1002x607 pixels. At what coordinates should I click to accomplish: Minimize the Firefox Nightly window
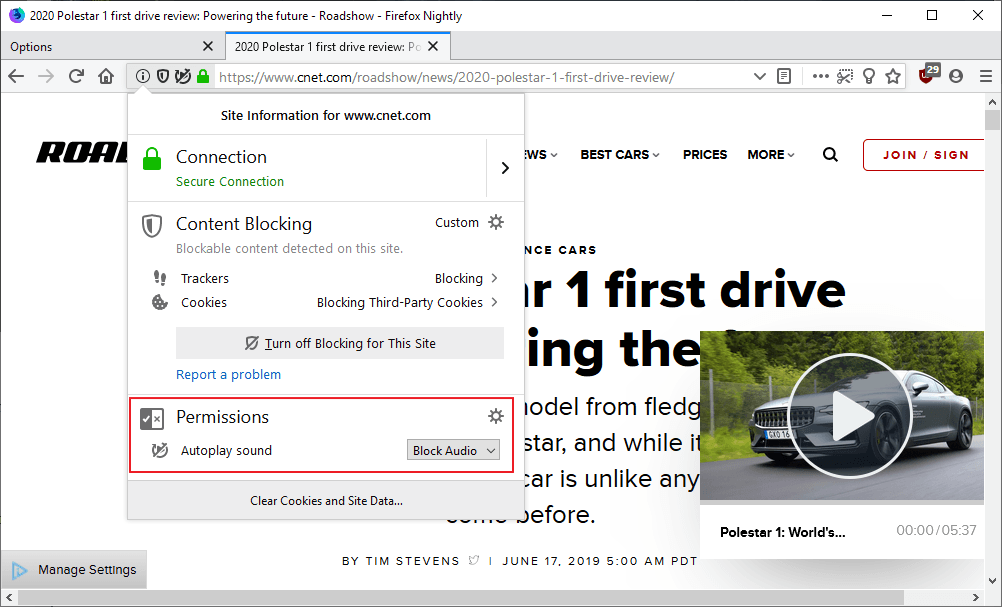886,15
